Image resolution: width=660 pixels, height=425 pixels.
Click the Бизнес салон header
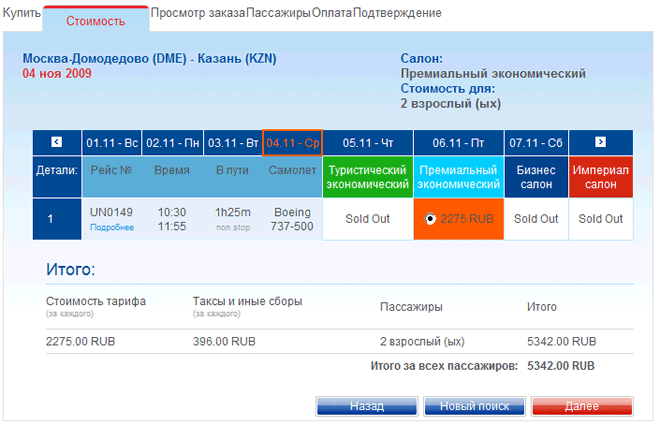tap(536, 177)
